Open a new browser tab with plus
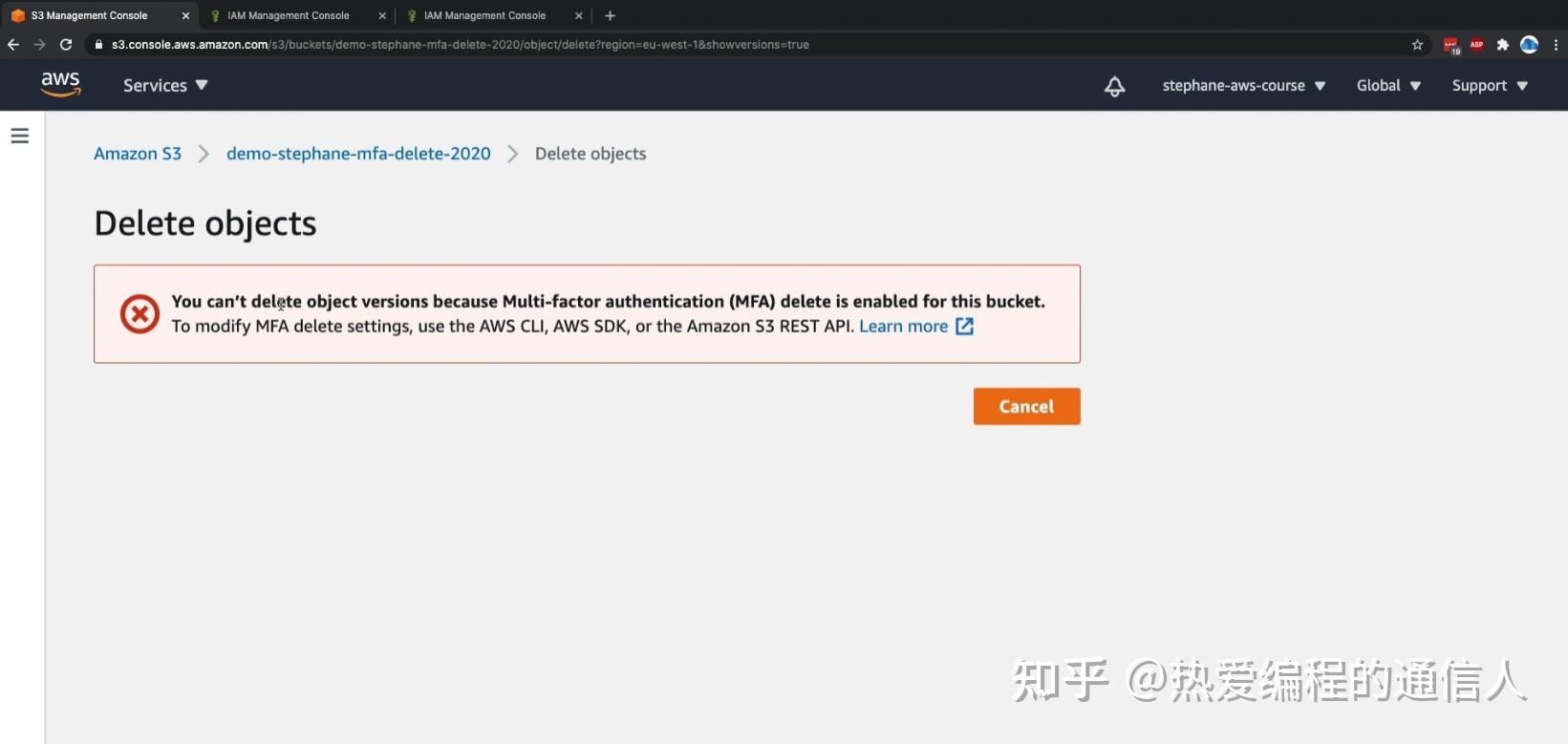 click(610, 15)
